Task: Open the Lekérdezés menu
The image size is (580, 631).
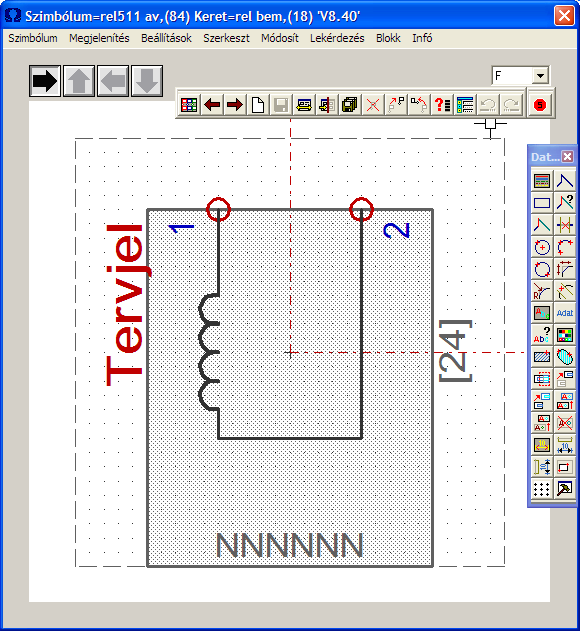Action: (337, 38)
